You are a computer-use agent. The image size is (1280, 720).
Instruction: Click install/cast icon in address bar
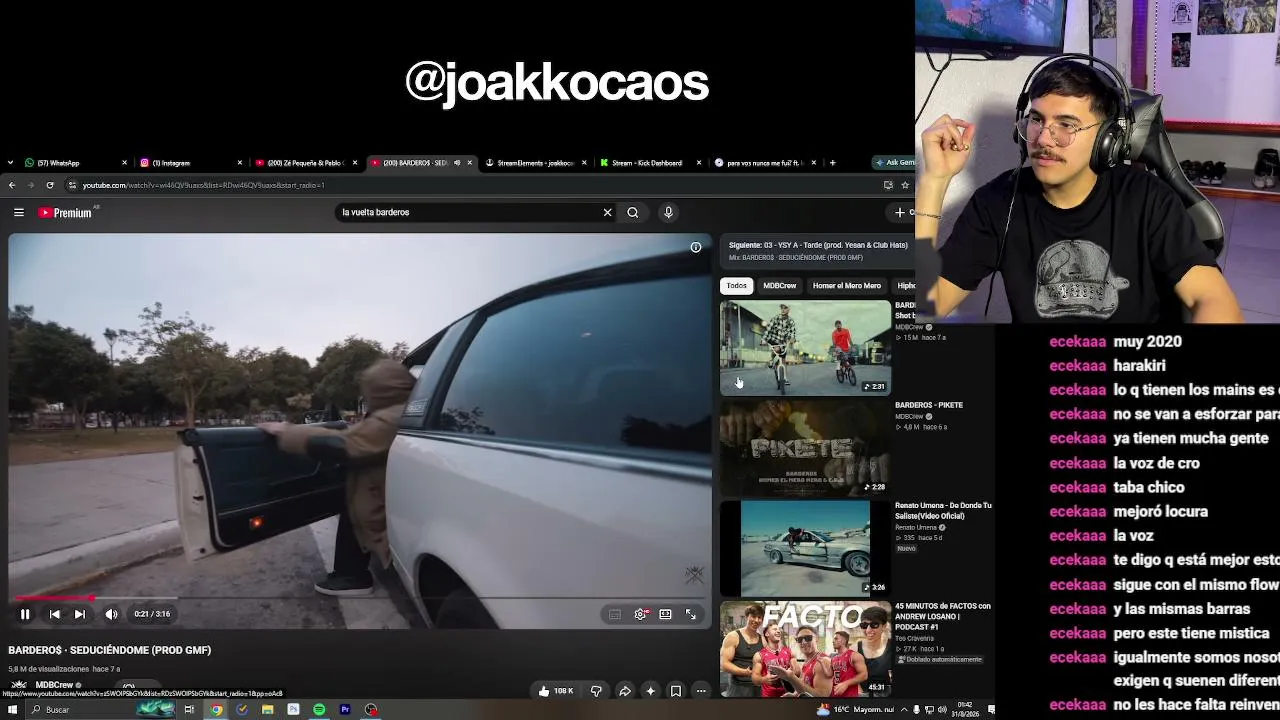click(888, 185)
